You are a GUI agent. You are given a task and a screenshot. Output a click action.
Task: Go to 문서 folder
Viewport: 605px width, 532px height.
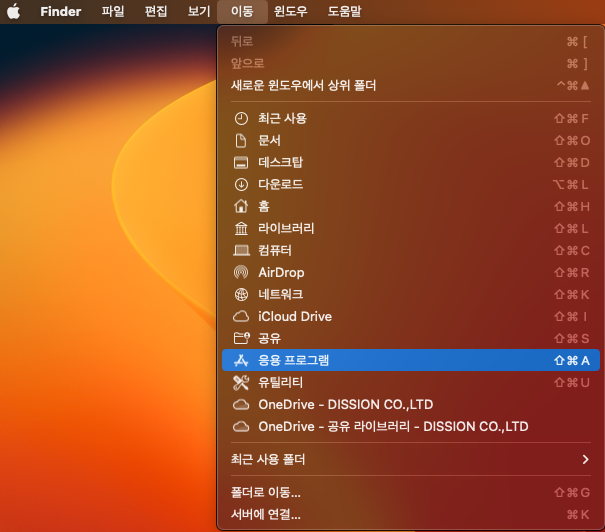411,140
